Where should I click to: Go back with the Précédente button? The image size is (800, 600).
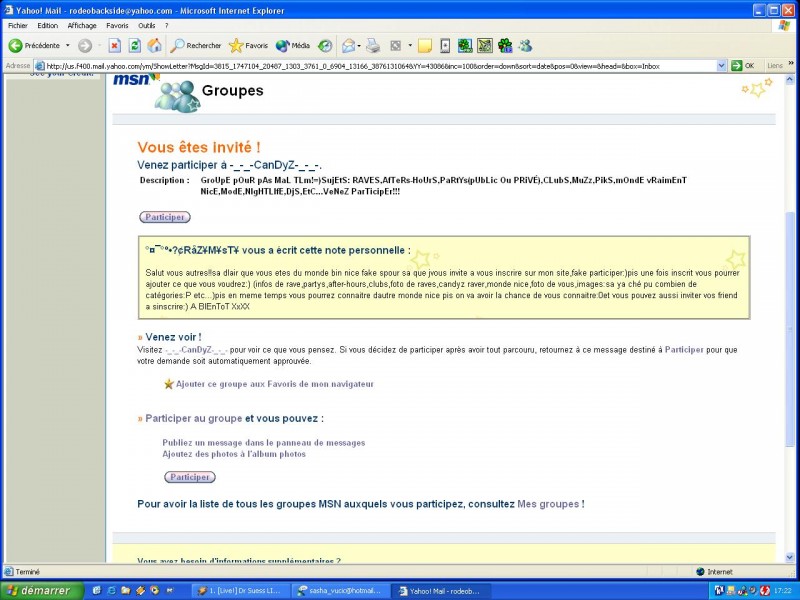(34, 46)
